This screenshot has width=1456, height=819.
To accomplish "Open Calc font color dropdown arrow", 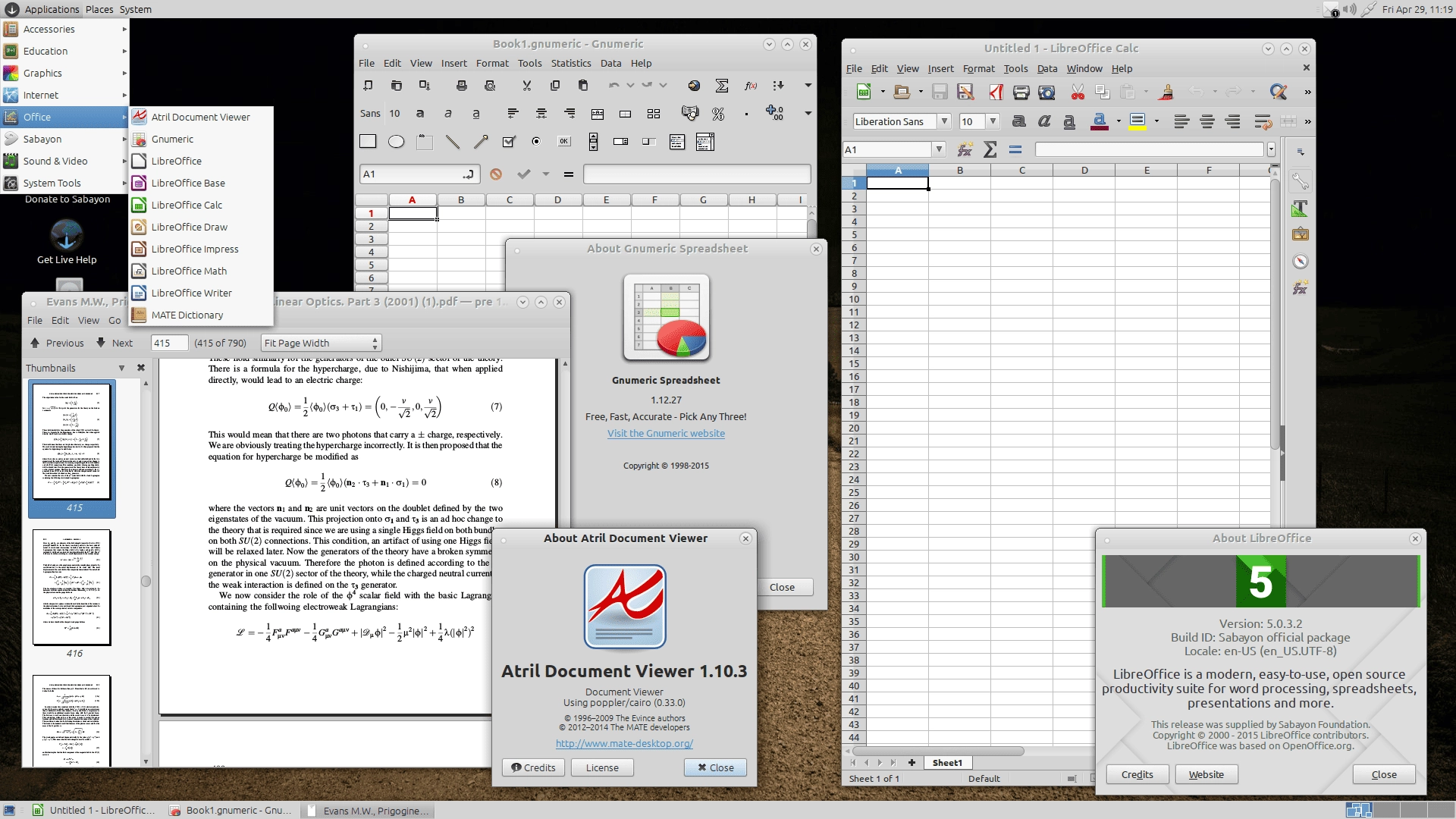I will (x=1119, y=121).
